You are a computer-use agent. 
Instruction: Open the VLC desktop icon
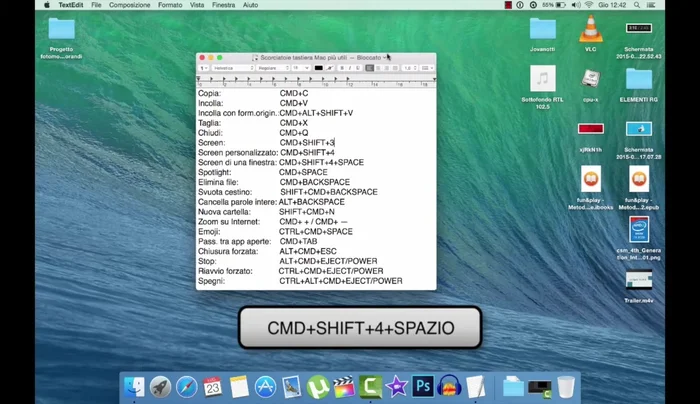tap(591, 29)
